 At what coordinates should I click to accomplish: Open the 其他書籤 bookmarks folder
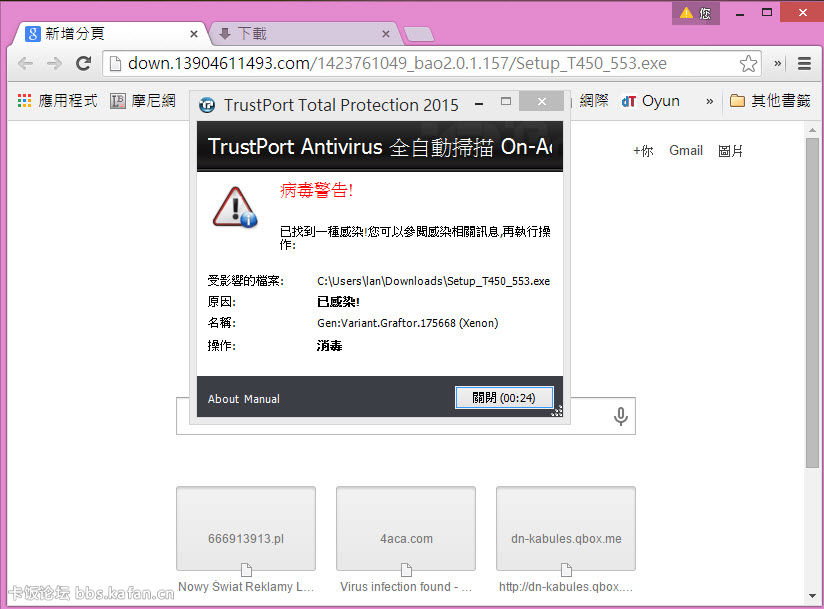[x=770, y=100]
